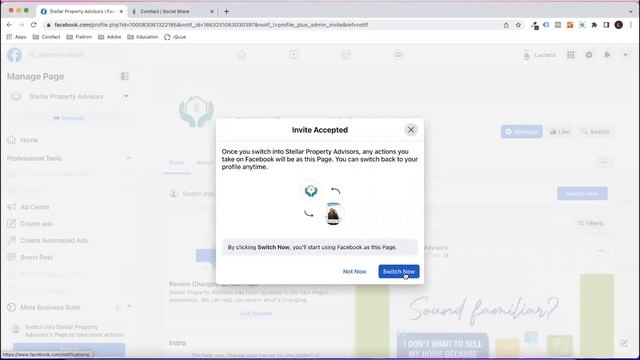This screenshot has width=640, height=360.
Task: Collapse the Professional Tools section
Action: [x=128, y=158]
